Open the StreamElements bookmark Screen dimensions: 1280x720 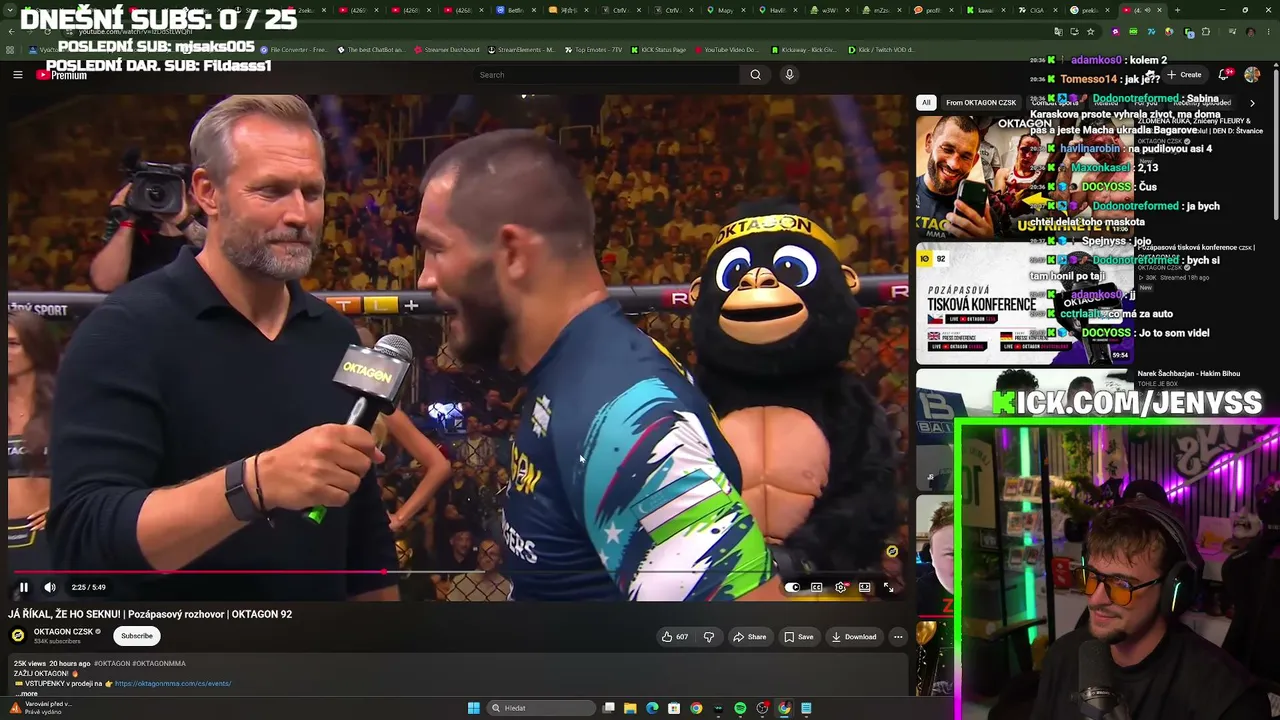pyautogui.click(x=521, y=49)
